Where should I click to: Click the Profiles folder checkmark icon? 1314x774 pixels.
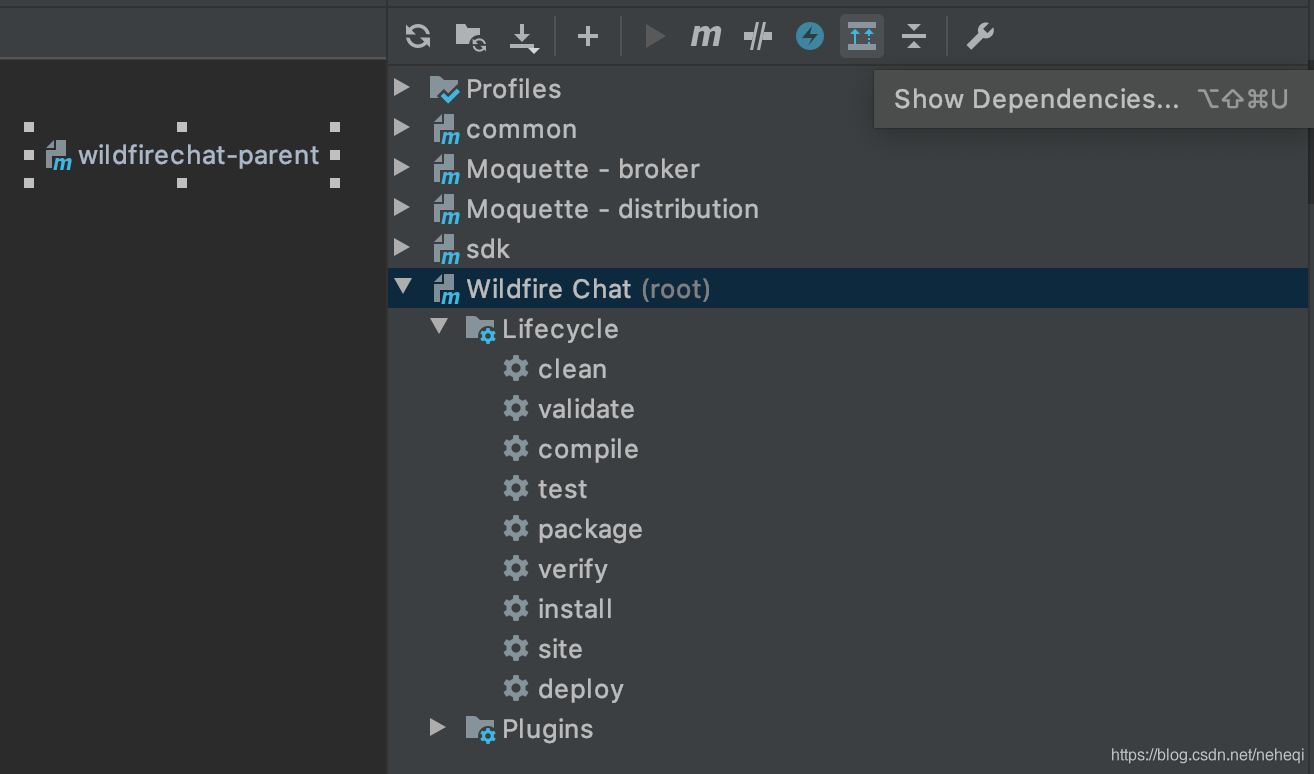point(445,89)
